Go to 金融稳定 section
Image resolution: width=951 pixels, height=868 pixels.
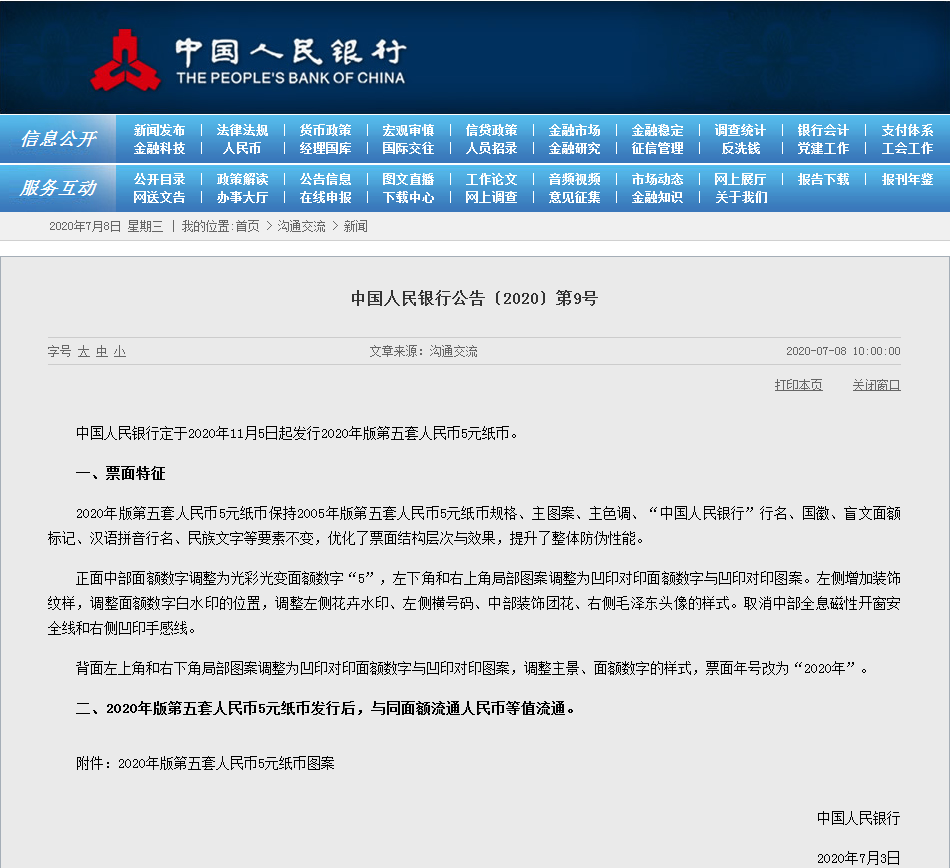point(657,130)
